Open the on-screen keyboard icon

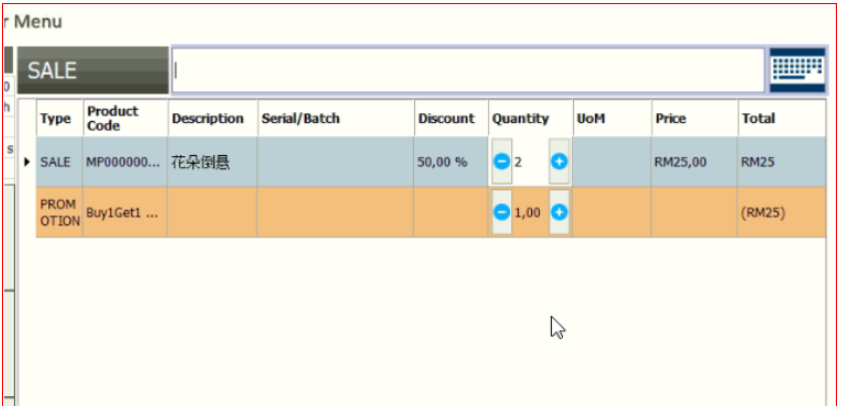(x=798, y=70)
